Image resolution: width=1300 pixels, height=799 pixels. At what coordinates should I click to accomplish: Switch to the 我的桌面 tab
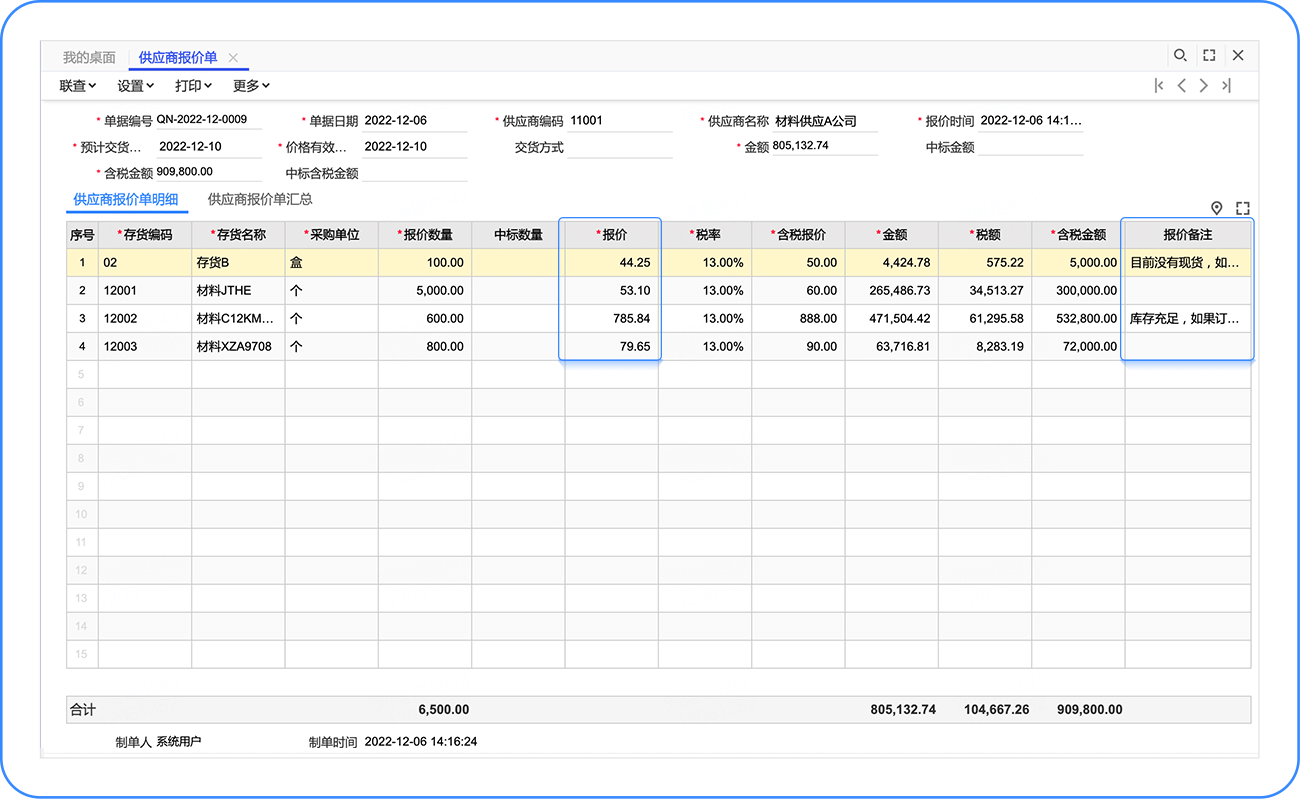point(89,58)
